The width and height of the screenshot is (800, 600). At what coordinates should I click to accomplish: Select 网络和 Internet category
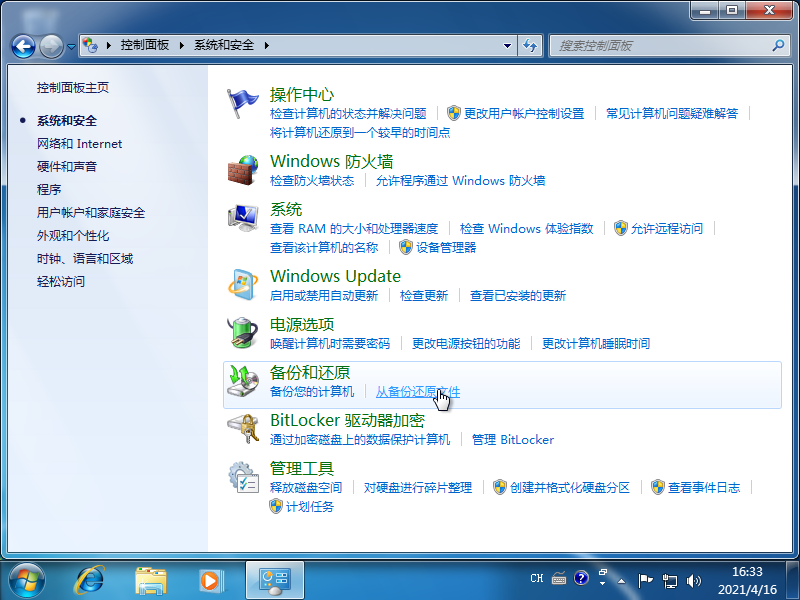click(80, 144)
